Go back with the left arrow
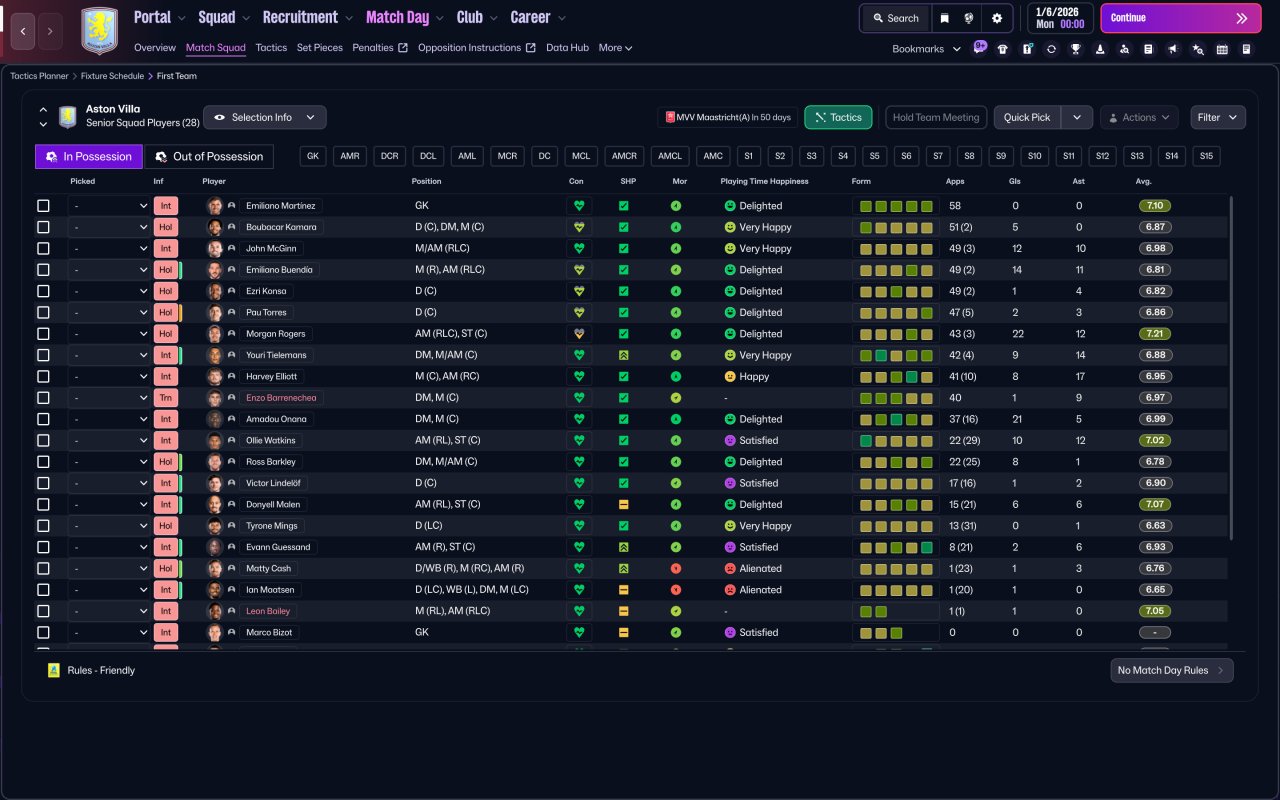Viewport: 1280px width, 800px height. coord(24,31)
